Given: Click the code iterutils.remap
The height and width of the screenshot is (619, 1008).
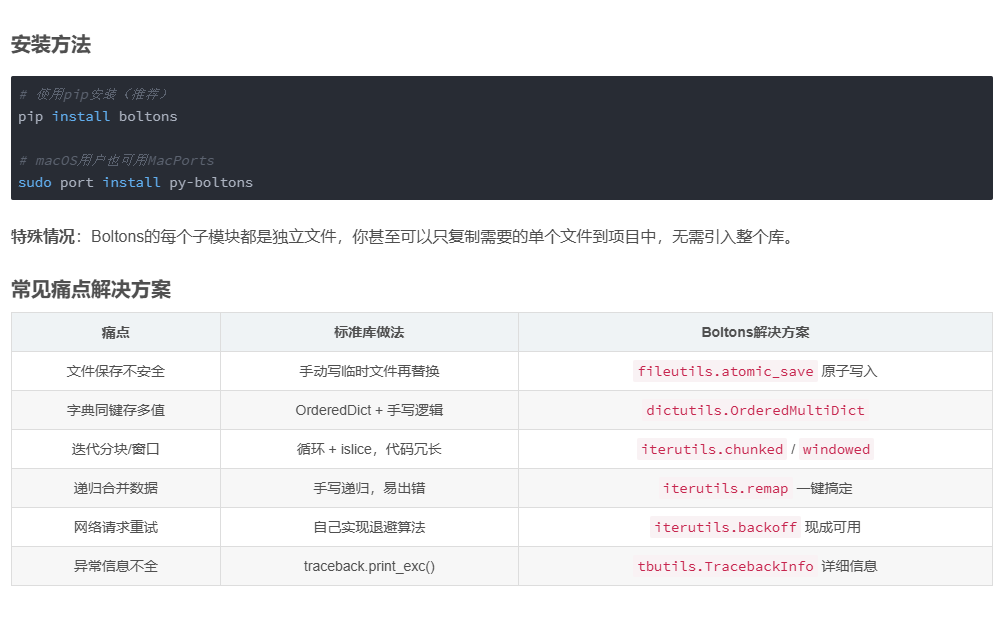Looking at the screenshot, I should 725,489.
